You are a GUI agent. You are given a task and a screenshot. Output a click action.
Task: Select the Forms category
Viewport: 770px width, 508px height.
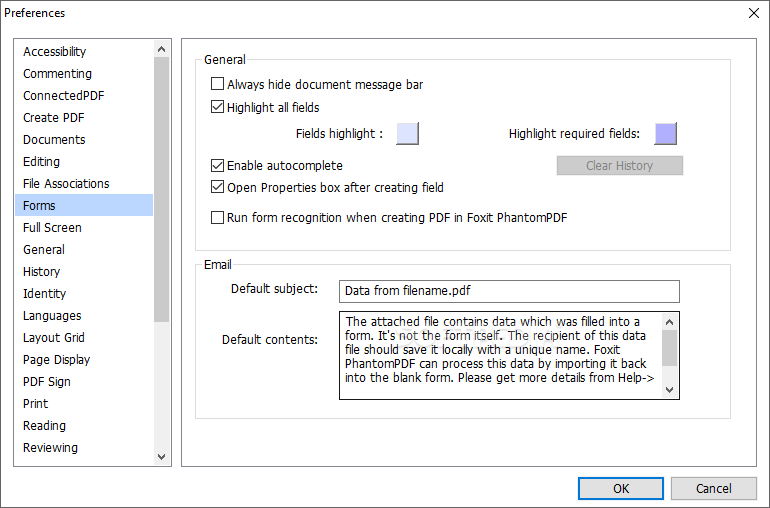coord(84,205)
